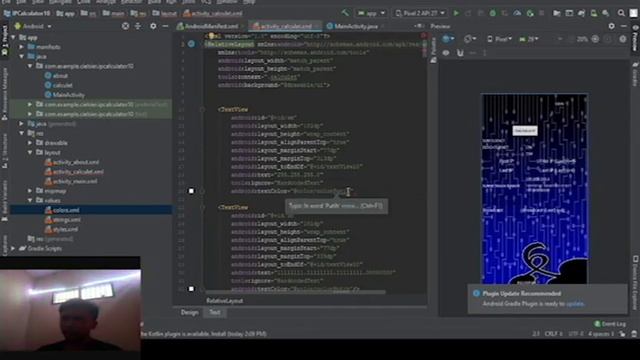Toggle the preview View Options eye icon
The width and height of the screenshot is (640, 360).
pyautogui.click(x=446, y=53)
